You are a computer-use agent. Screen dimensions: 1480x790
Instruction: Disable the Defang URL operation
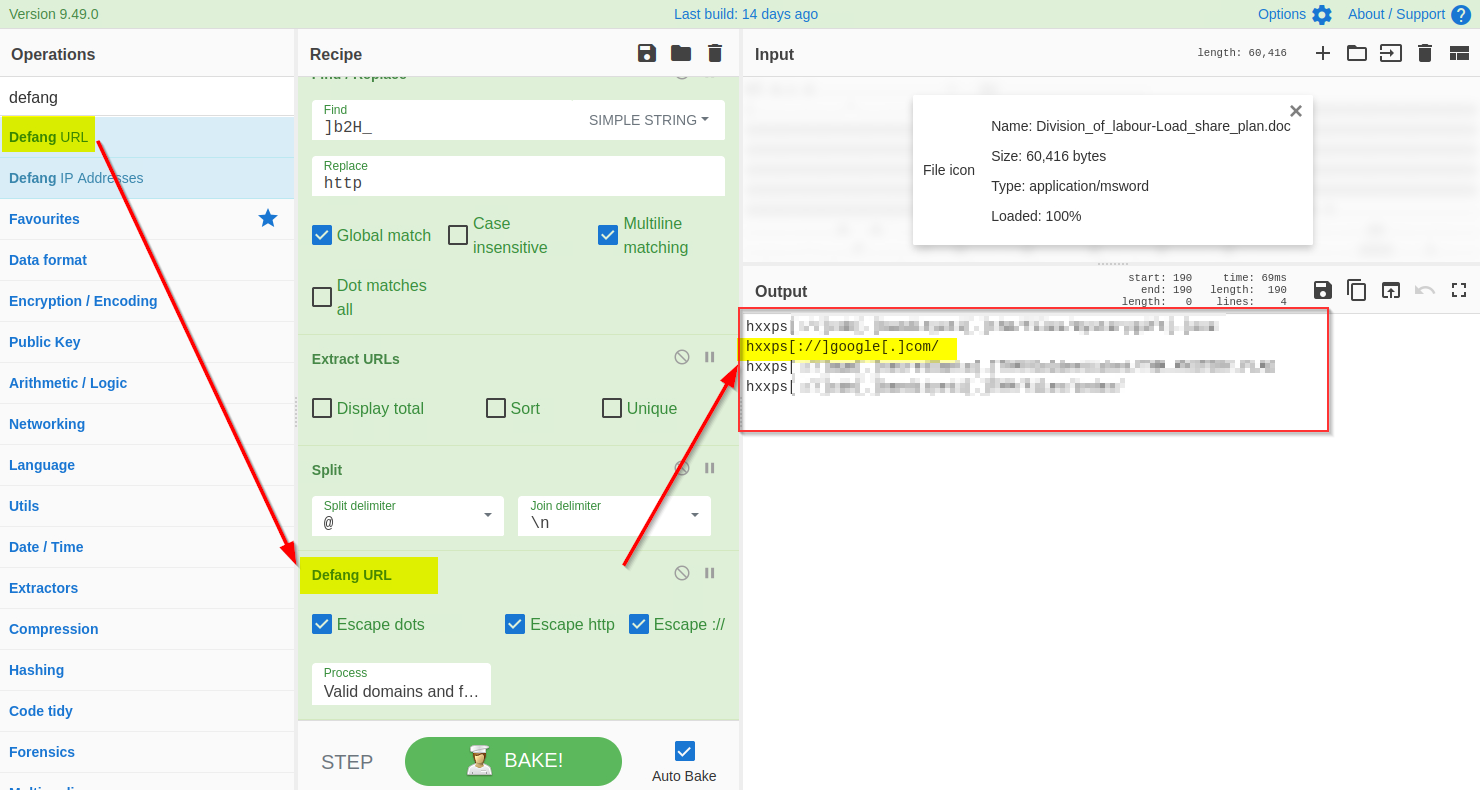[x=682, y=573]
